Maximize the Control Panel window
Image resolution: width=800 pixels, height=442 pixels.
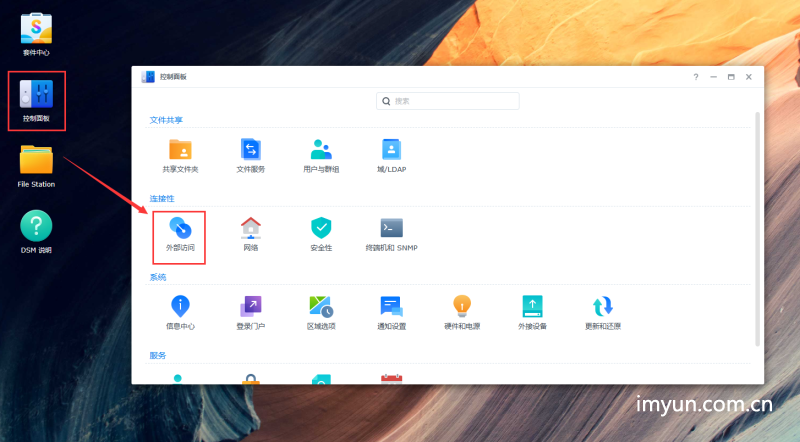[x=731, y=77]
